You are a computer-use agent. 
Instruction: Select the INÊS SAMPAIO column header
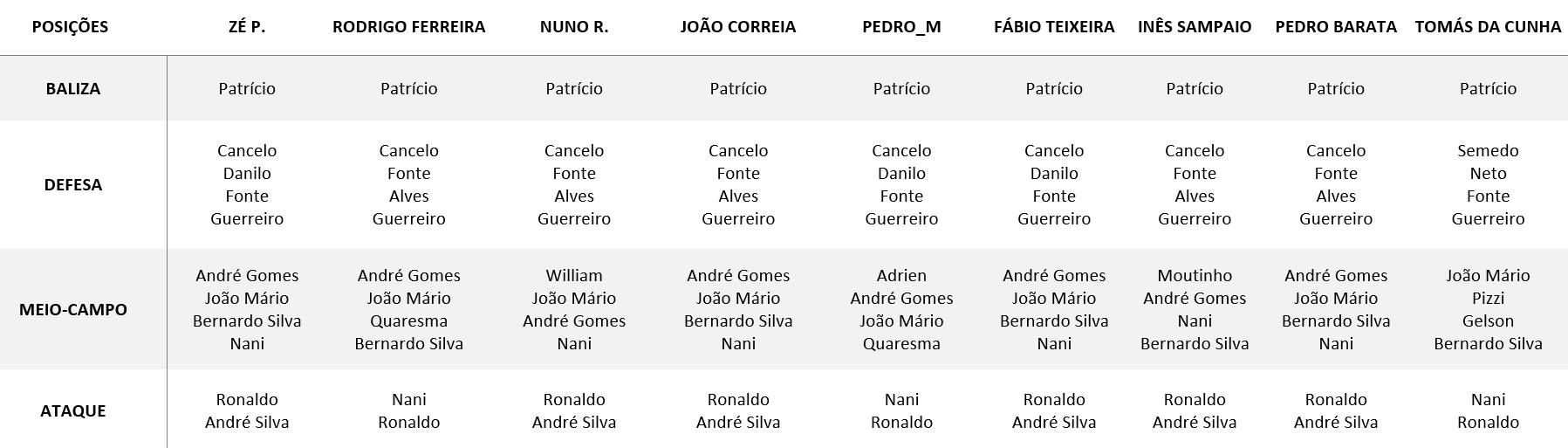click(x=1195, y=27)
